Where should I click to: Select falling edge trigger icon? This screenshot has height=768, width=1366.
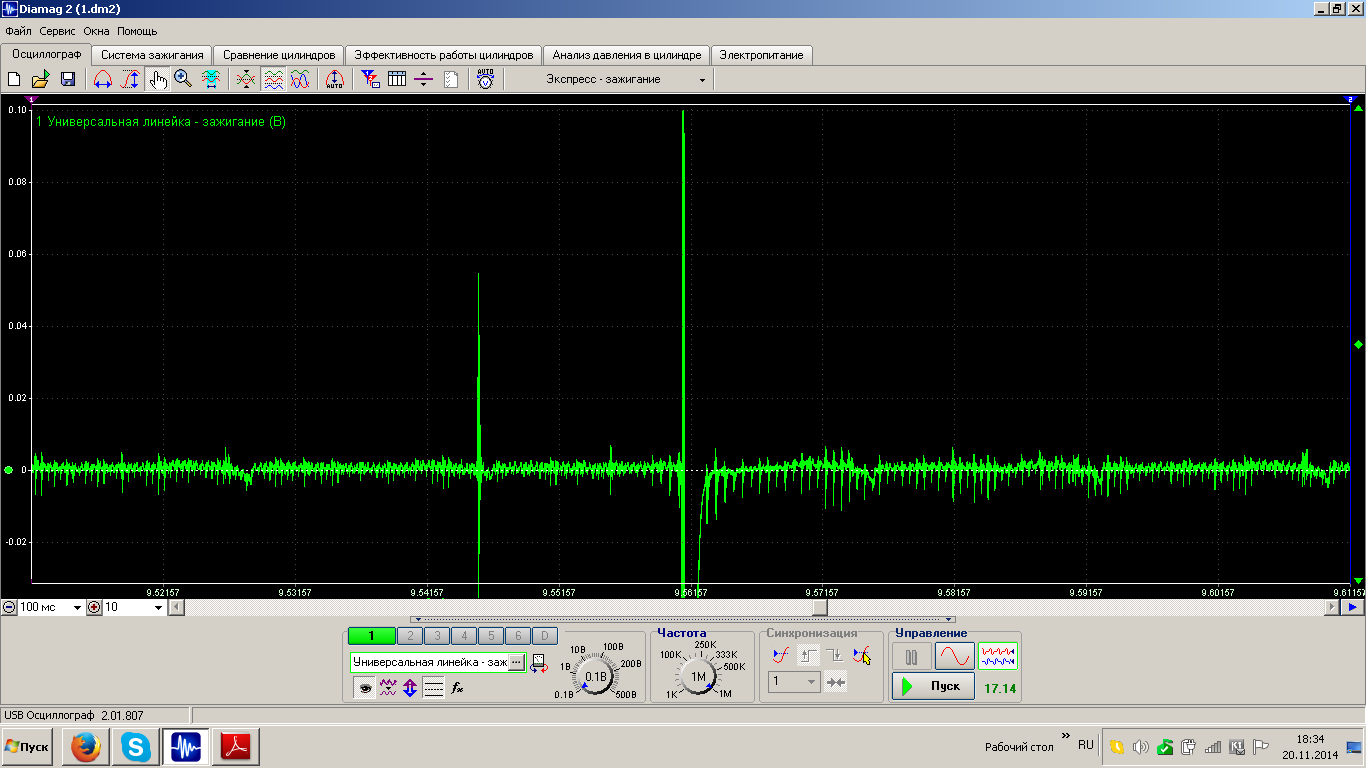click(835, 656)
